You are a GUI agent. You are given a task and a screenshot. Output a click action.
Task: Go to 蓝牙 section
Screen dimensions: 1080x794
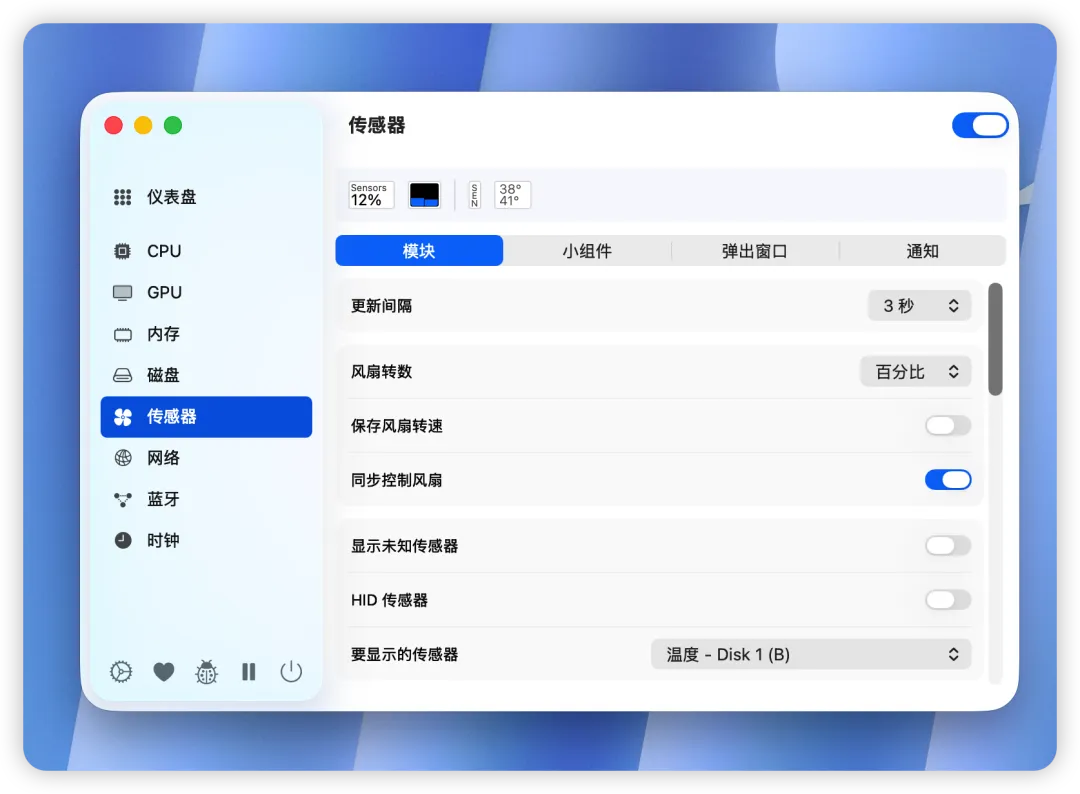click(163, 499)
